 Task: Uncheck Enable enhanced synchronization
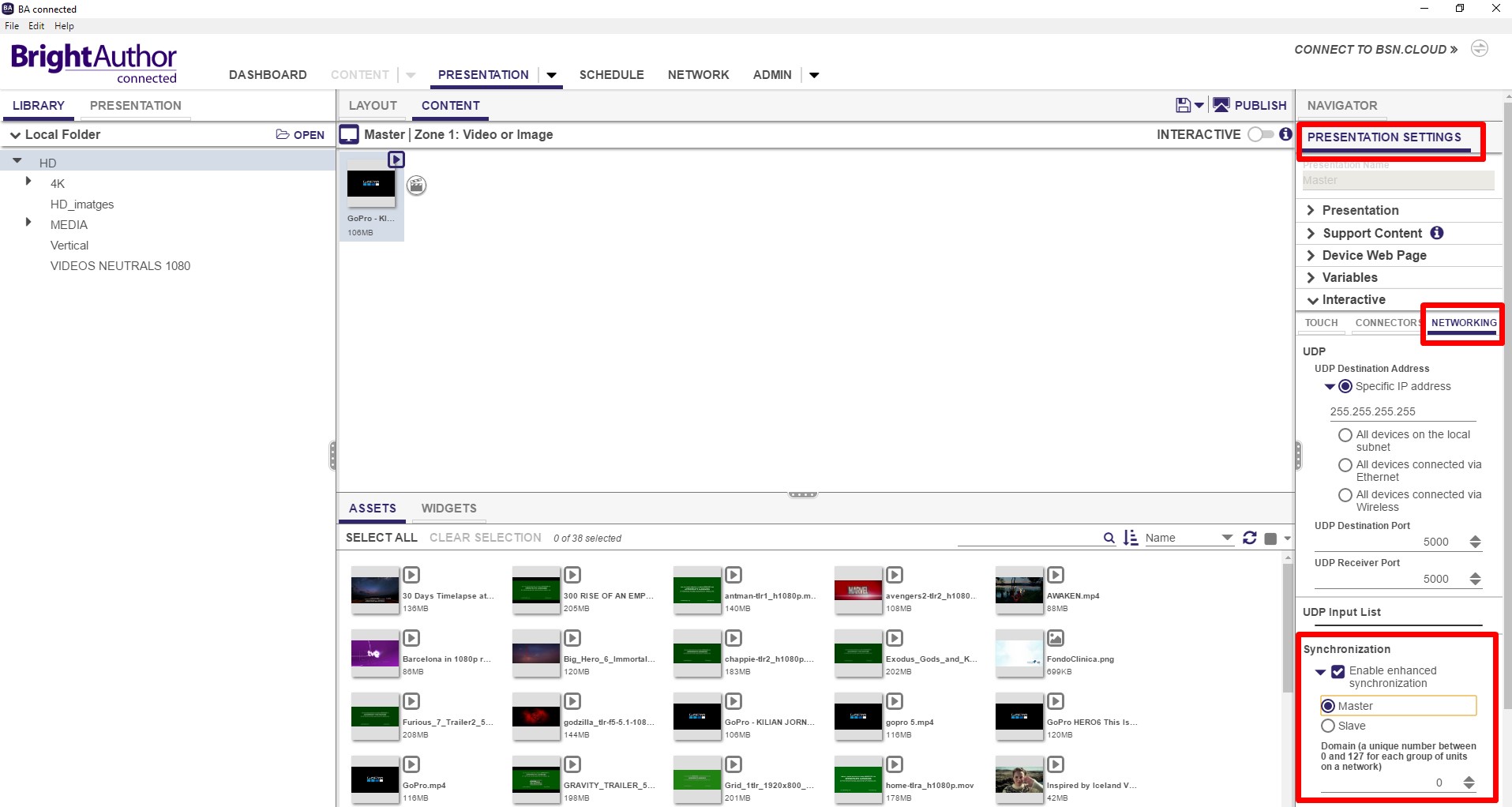[1338, 671]
